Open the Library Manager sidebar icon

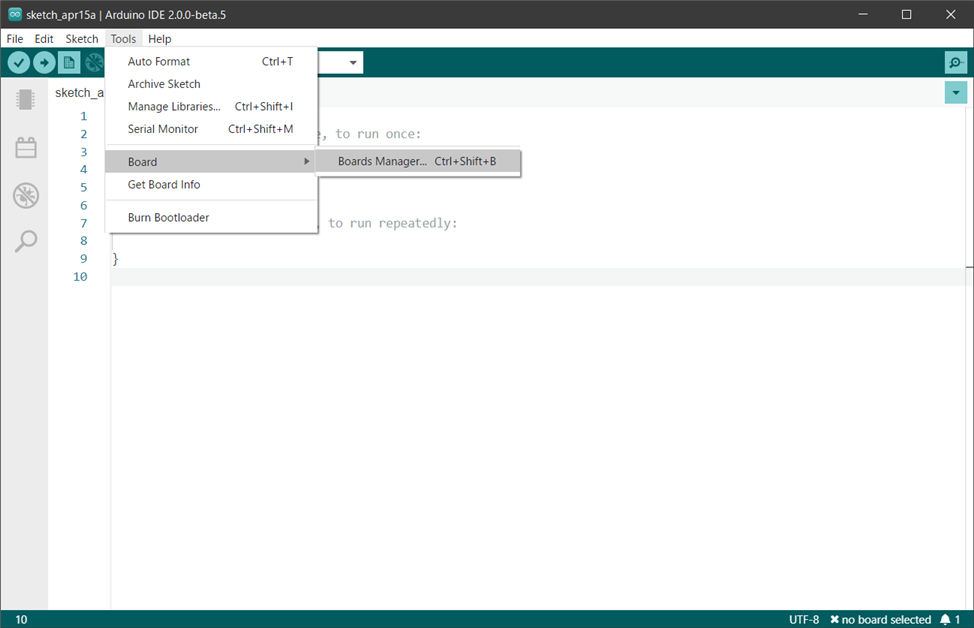(x=25, y=148)
